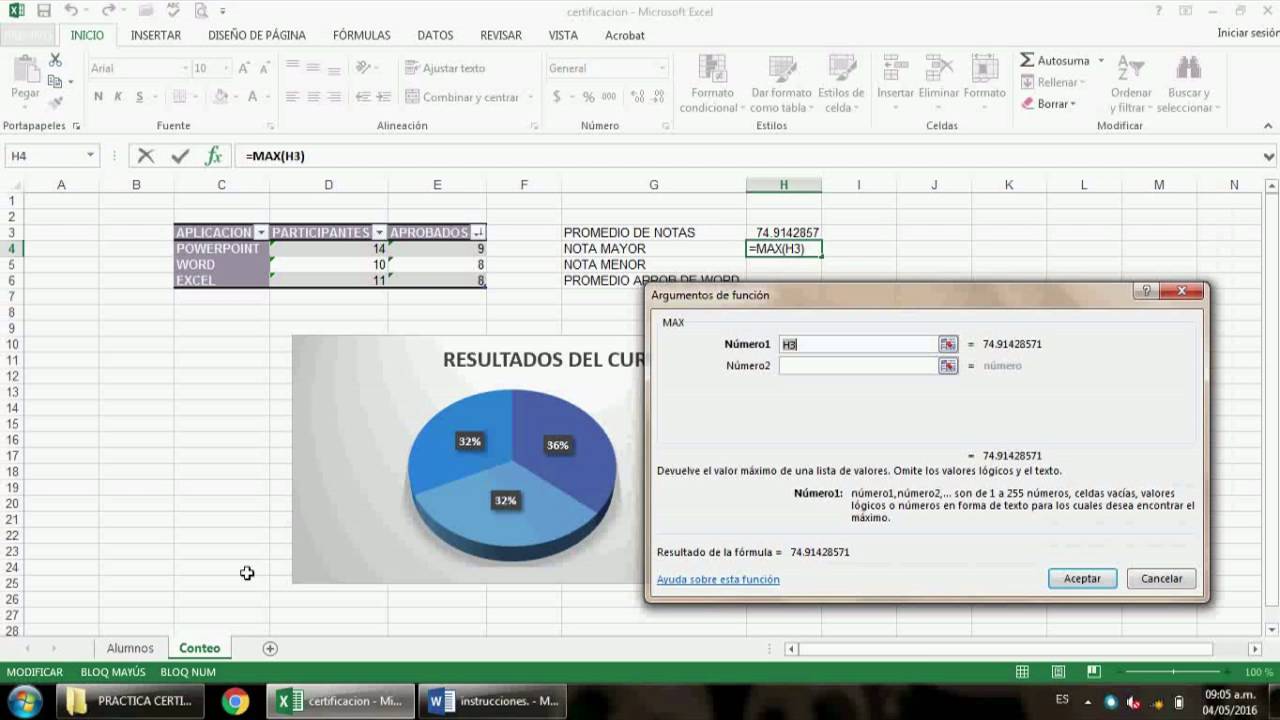This screenshot has height=720, width=1280.
Task: Click the borders icon in Fuente group
Action: click(x=180, y=97)
